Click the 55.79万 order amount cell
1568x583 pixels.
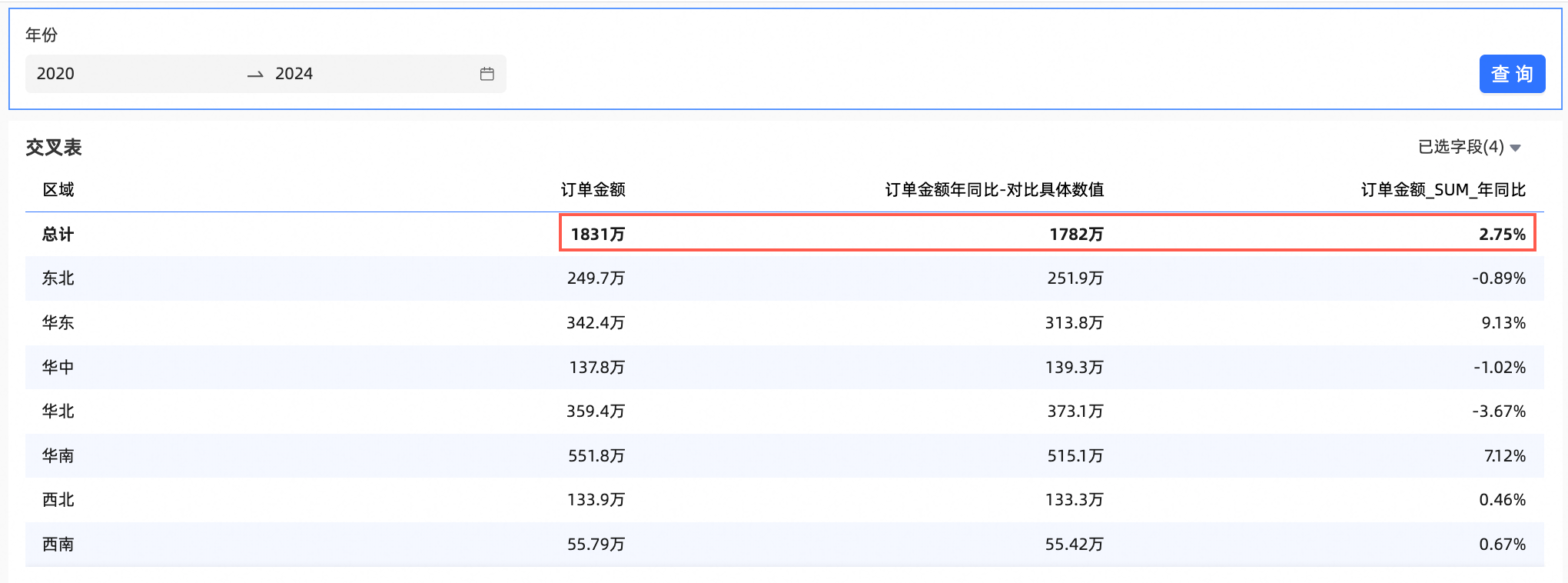[x=596, y=545]
